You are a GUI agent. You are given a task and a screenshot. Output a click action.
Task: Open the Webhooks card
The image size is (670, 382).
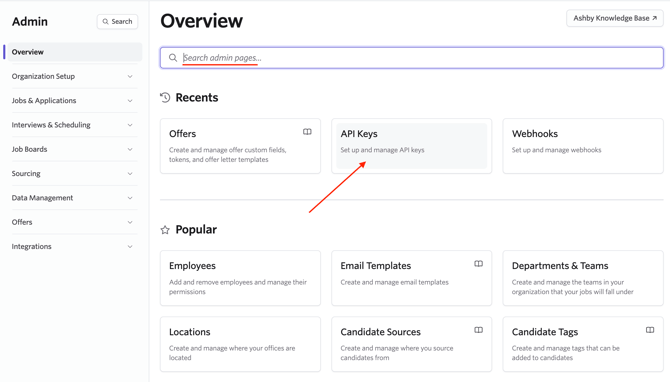click(x=583, y=146)
